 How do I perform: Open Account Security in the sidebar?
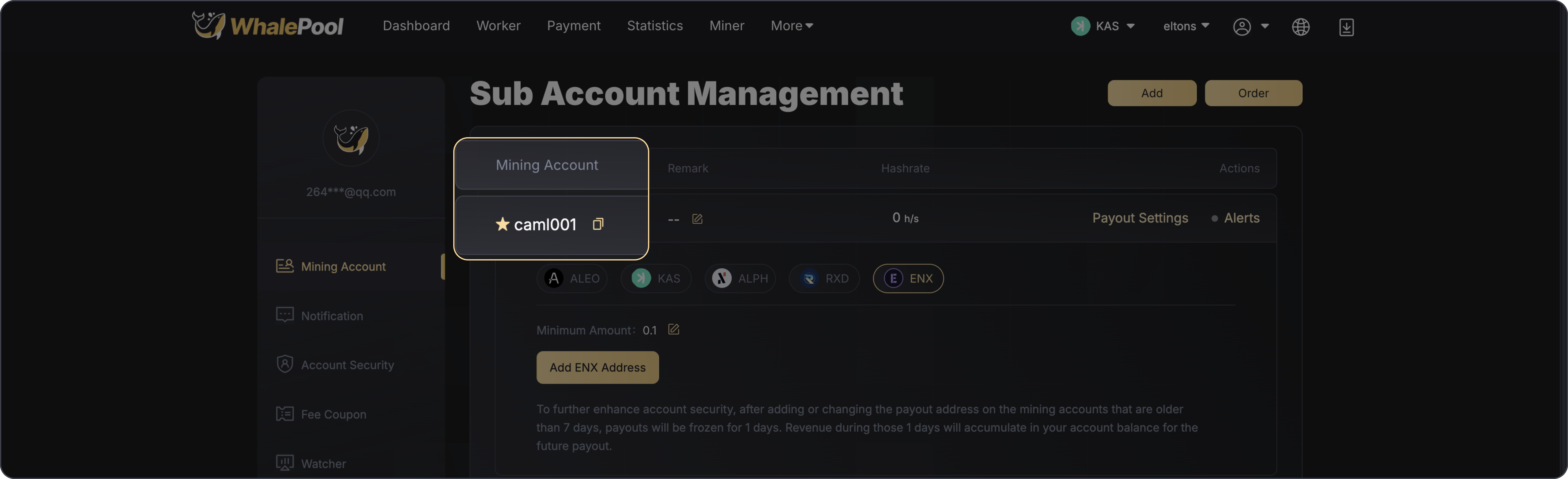coord(347,364)
